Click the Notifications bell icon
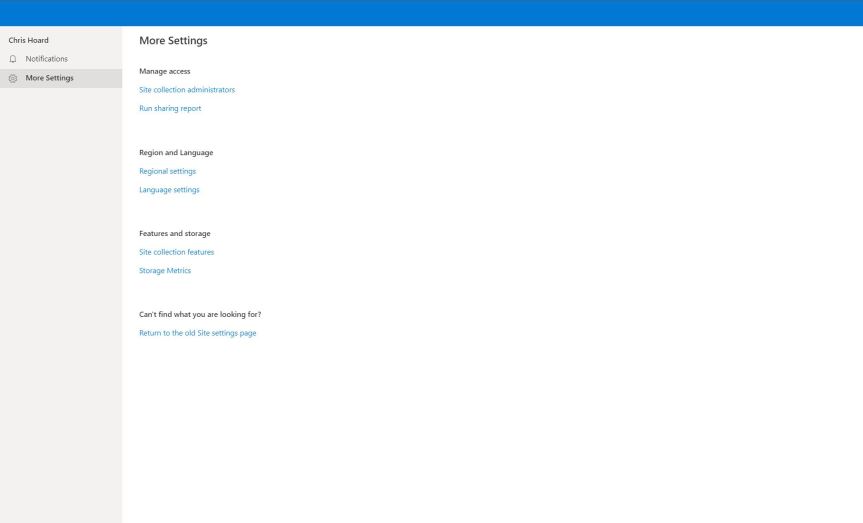This screenshot has width=863, height=523. pos(13,59)
